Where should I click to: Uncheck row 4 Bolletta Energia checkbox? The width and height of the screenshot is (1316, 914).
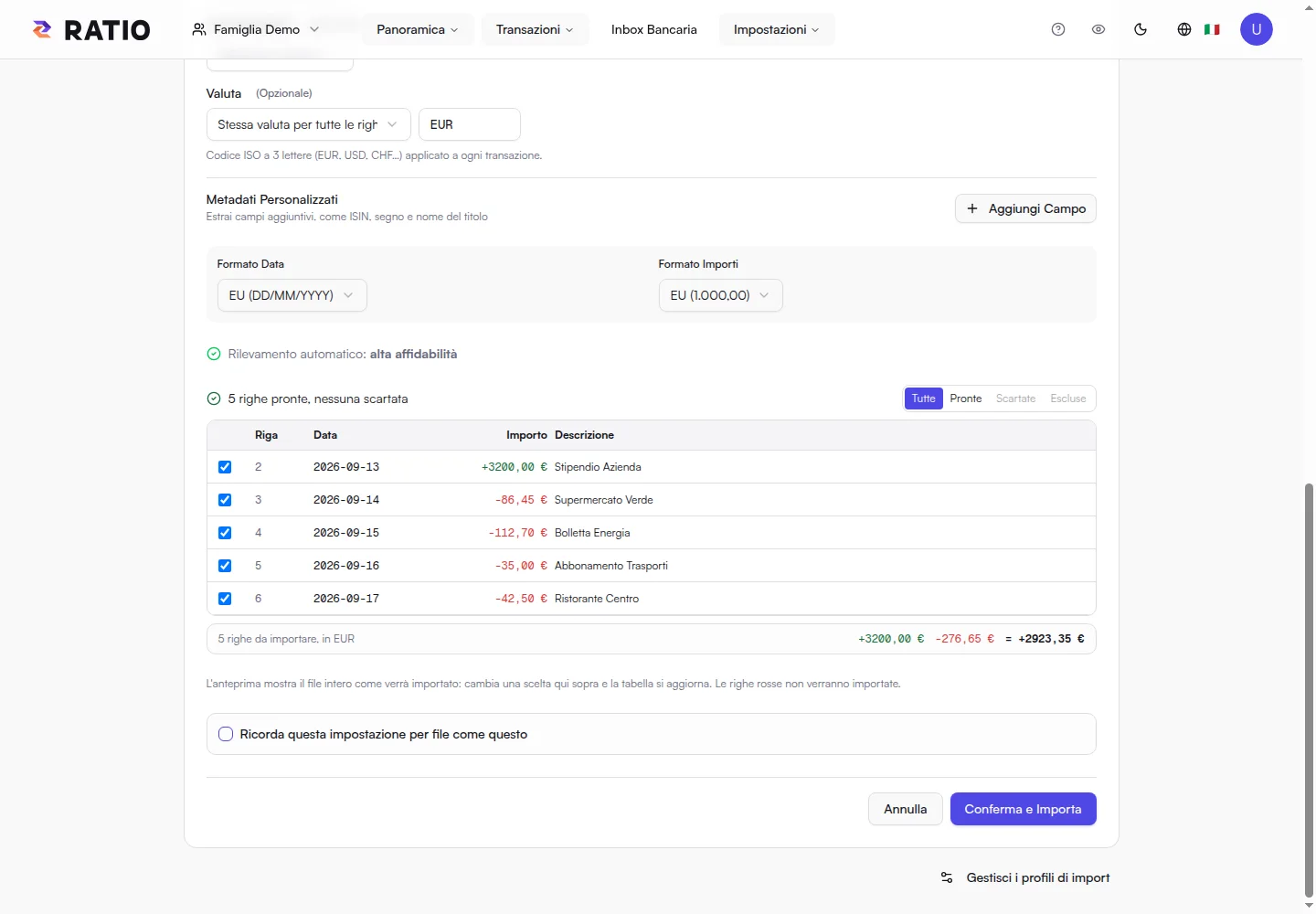(225, 533)
